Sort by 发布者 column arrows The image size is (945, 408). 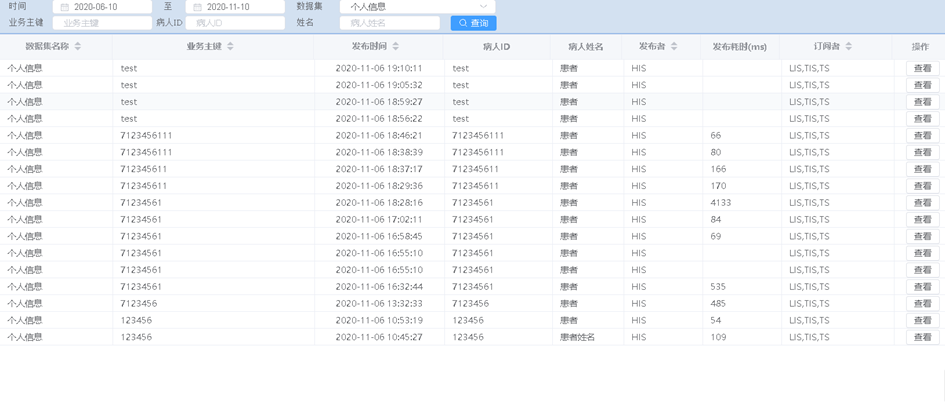coord(674,46)
